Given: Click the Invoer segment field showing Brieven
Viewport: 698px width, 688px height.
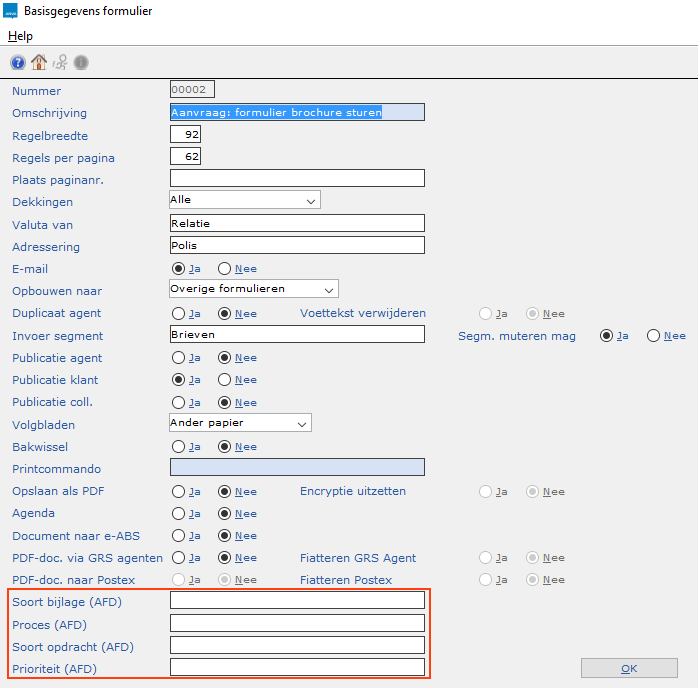Looking at the screenshot, I should (297, 335).
